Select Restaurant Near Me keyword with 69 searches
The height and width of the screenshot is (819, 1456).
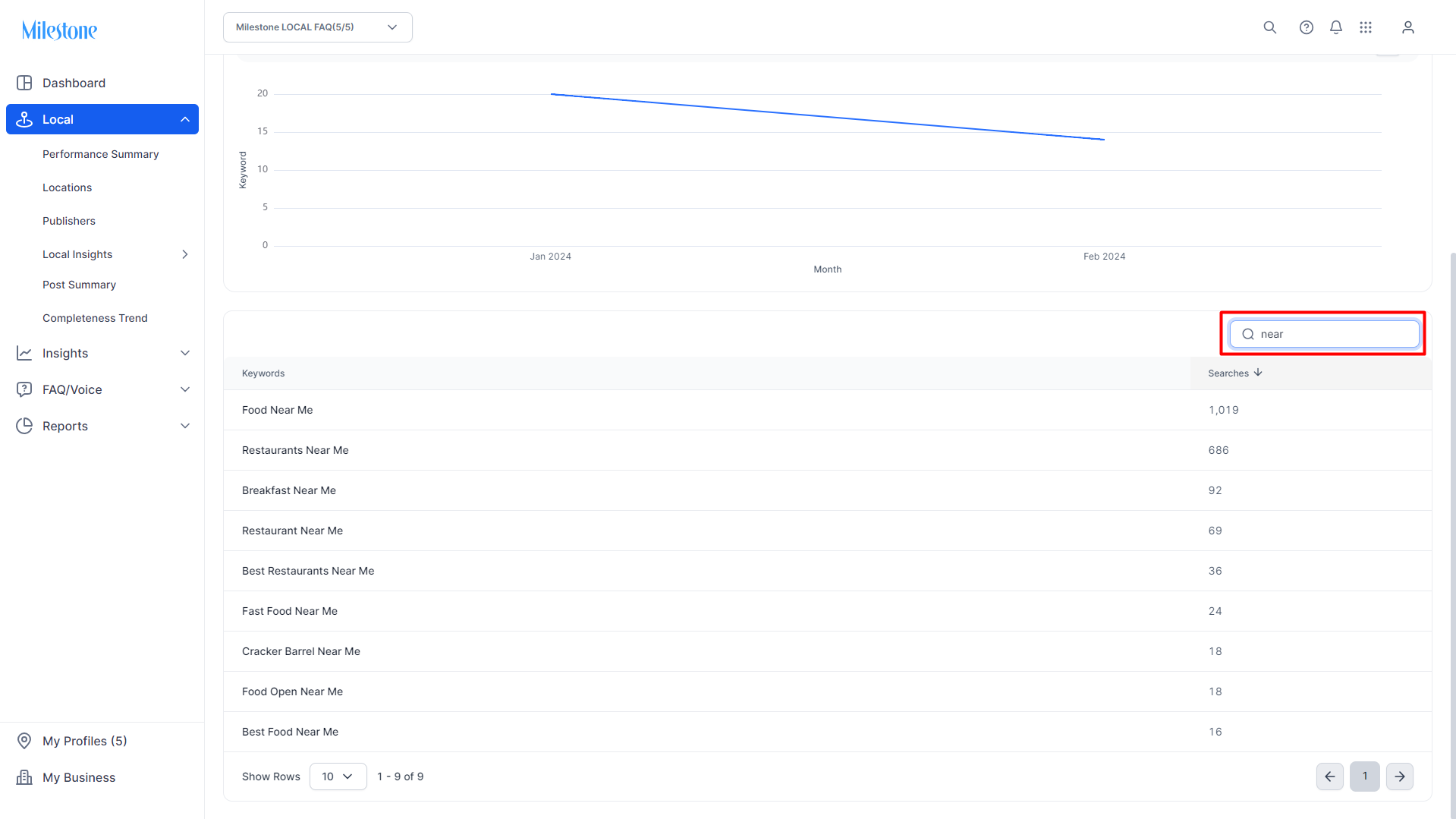(x=292, y=531)
